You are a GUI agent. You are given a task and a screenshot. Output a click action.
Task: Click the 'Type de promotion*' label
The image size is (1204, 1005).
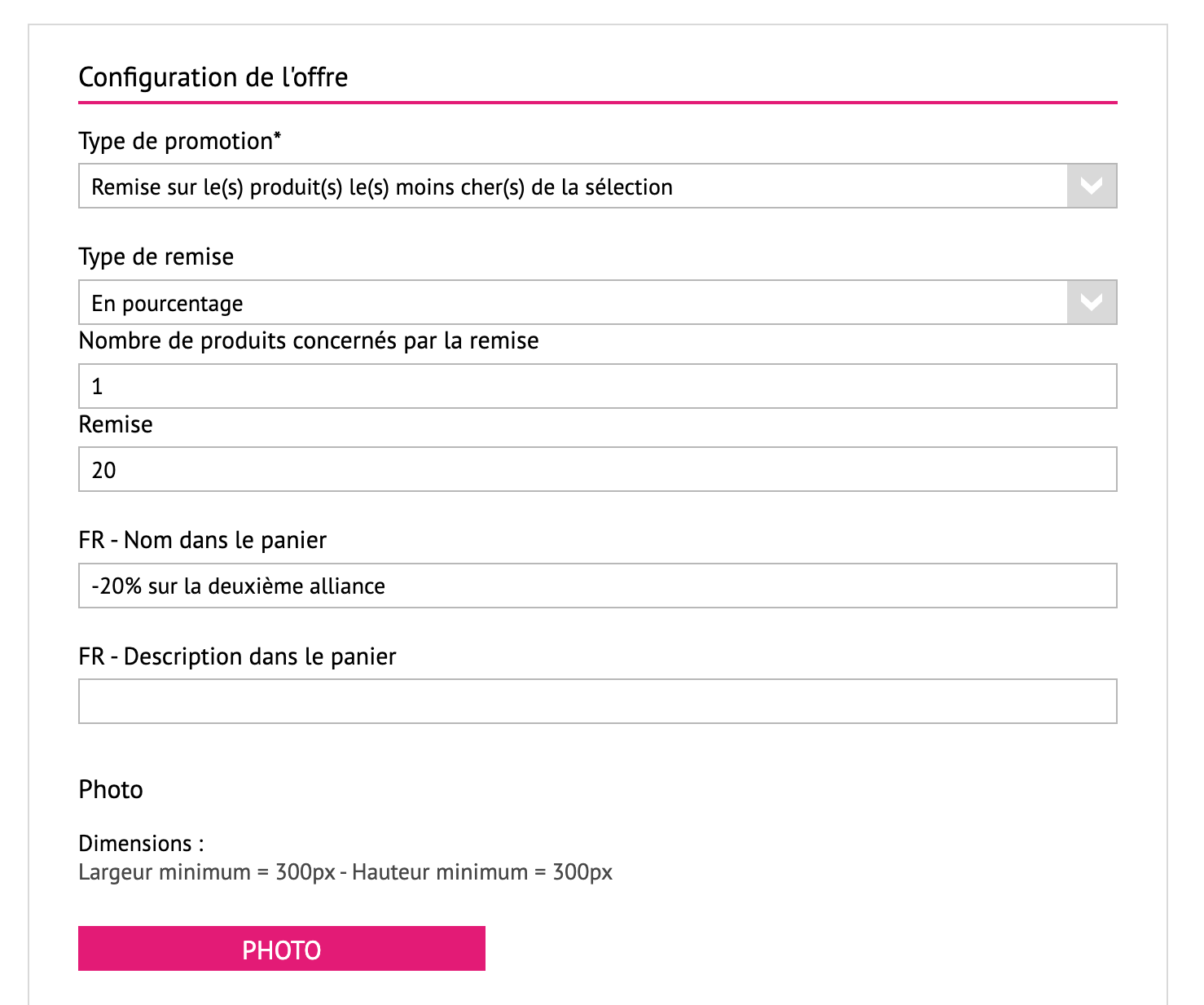coord(179,141)
